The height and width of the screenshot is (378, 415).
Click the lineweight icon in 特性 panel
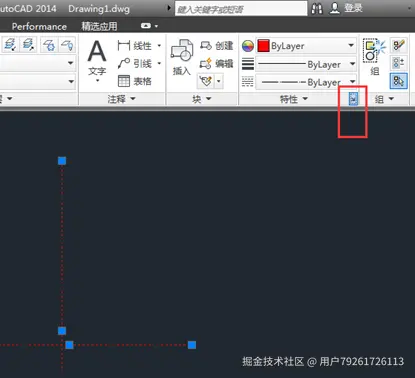[248, 64]
